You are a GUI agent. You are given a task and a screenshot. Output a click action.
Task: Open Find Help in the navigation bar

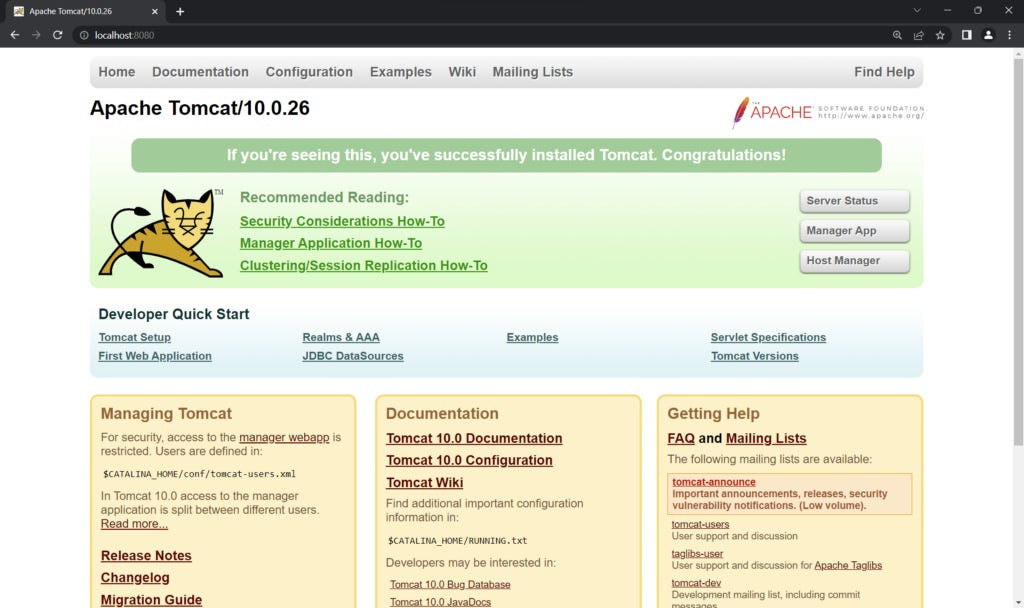[x=884, y=72]
